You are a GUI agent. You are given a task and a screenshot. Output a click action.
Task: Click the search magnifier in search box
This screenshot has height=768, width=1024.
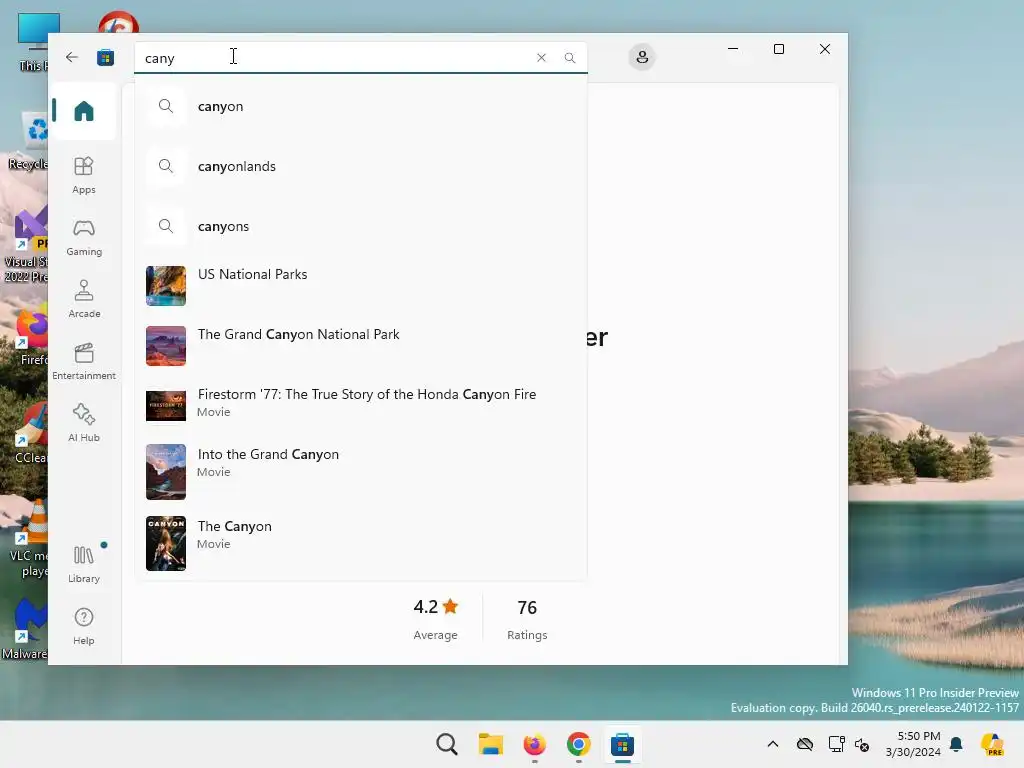(x=570, y=58)
